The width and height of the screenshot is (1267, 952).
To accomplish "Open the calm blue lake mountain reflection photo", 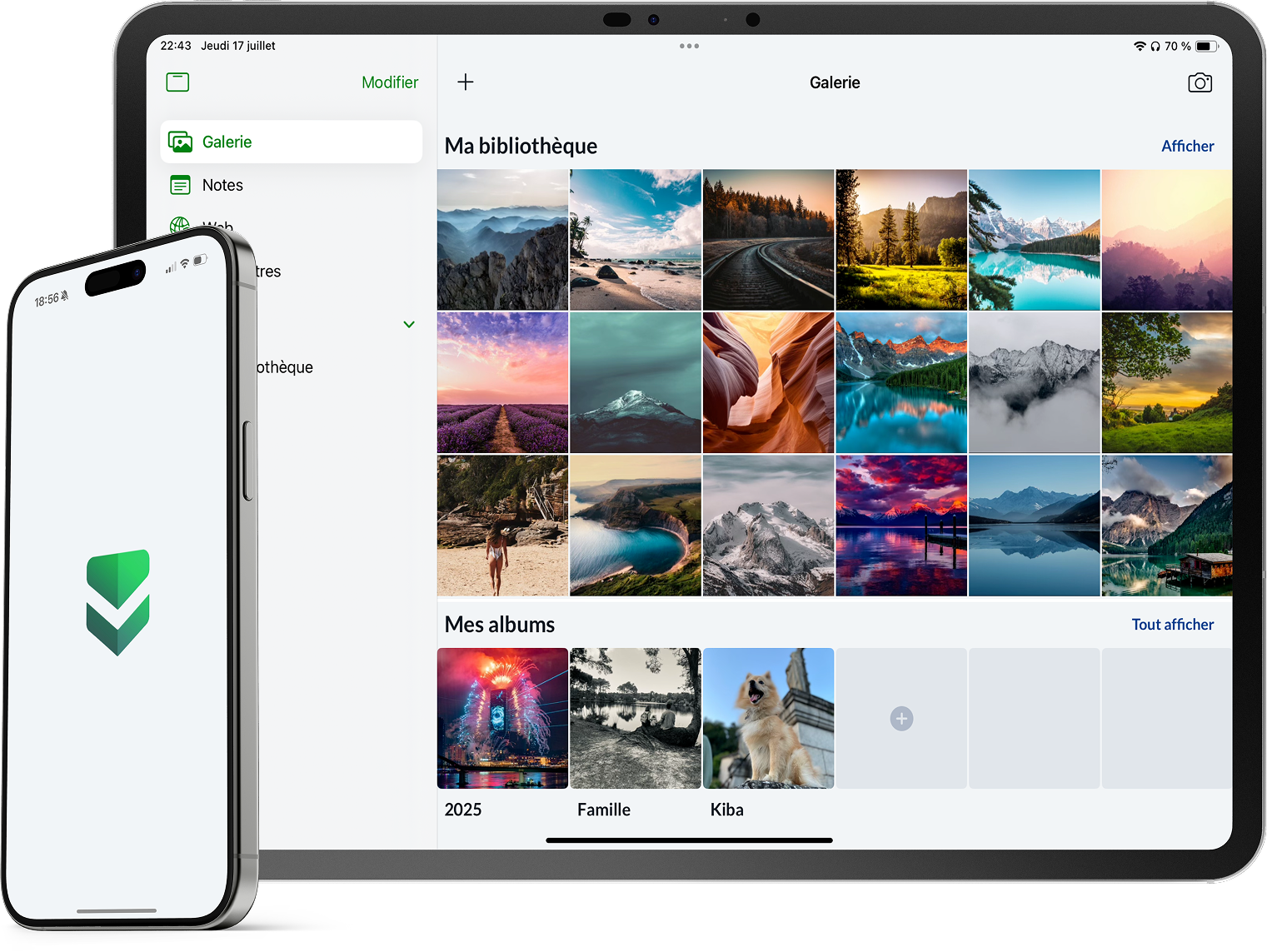I will [1035, 526].
